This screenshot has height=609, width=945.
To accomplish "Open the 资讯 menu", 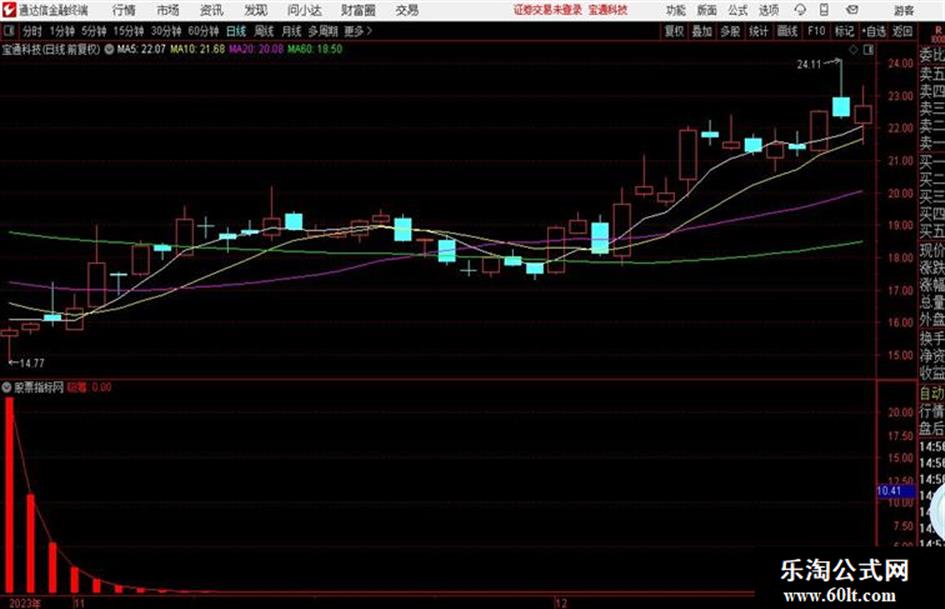I will click(x=212, y=10).
